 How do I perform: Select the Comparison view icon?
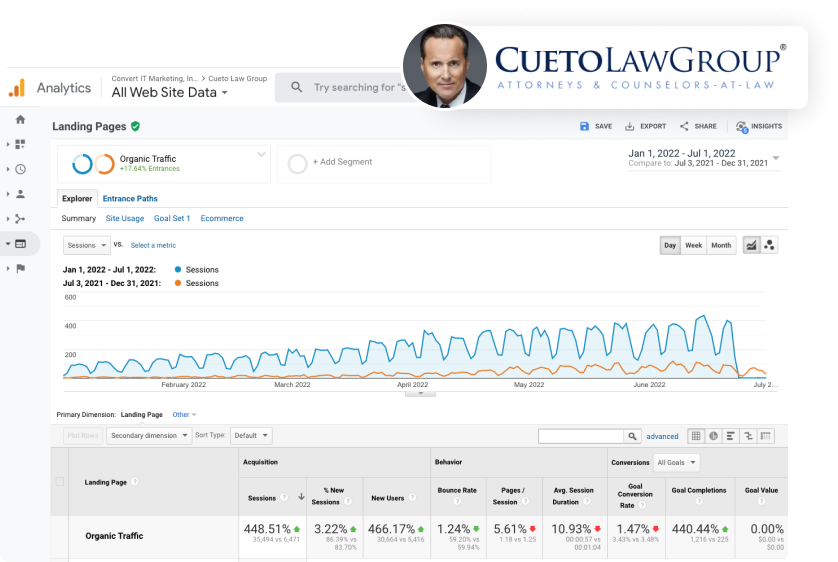coord(748,436)
